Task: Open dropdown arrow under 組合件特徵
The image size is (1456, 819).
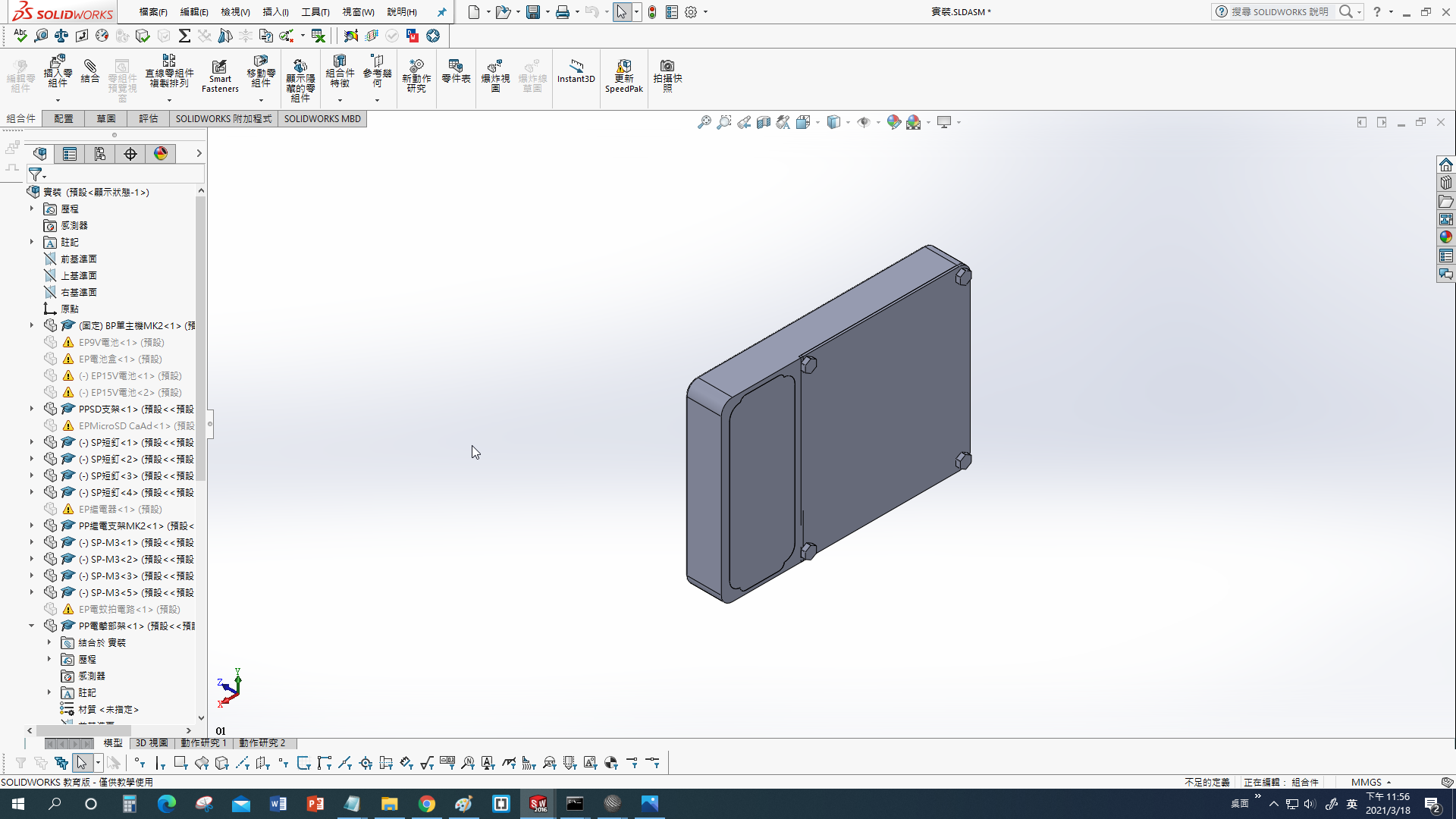Action: pyautogui.click(x=340, y=100)
